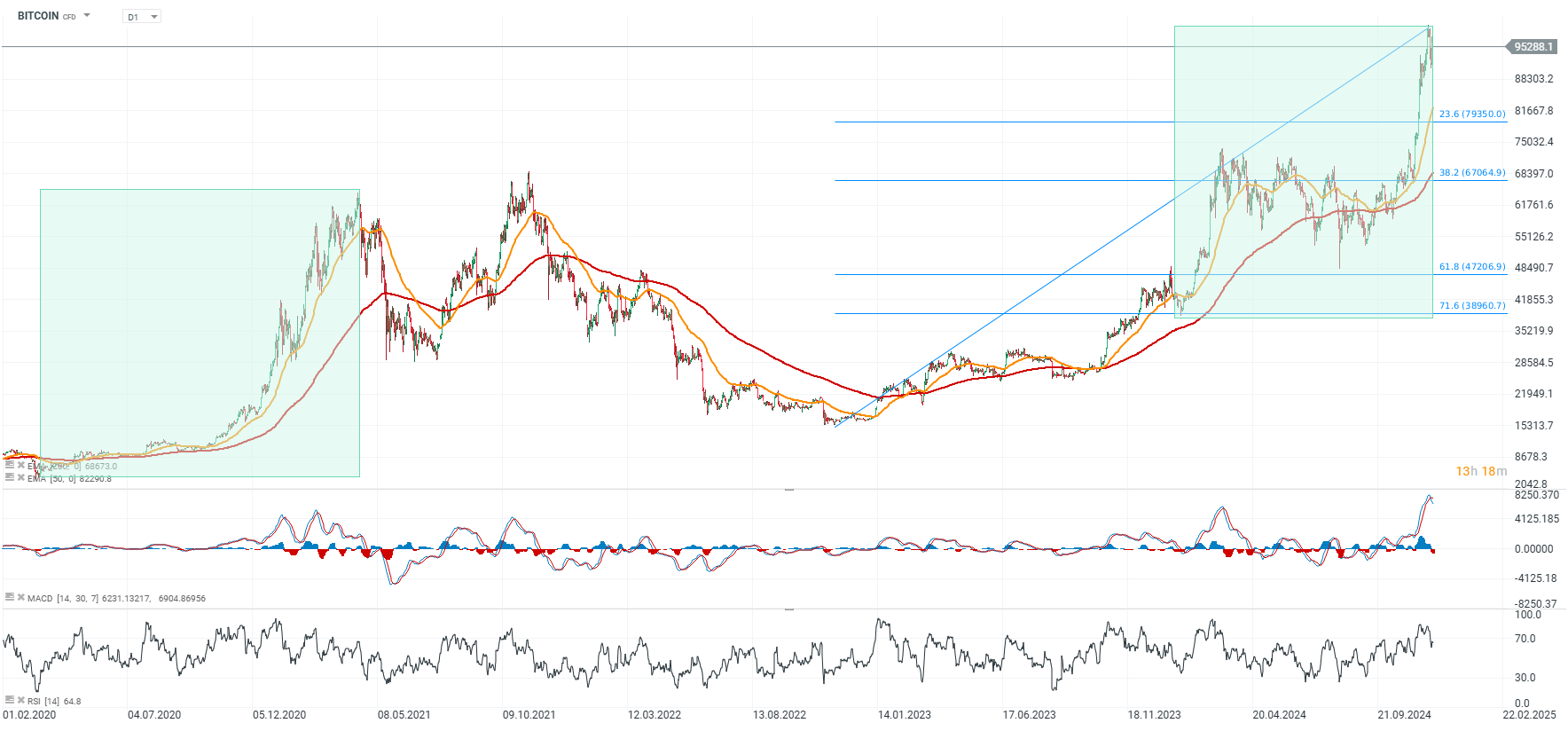
Task: Click the 09.10.2021 date axis label
Action: [529, 715]
